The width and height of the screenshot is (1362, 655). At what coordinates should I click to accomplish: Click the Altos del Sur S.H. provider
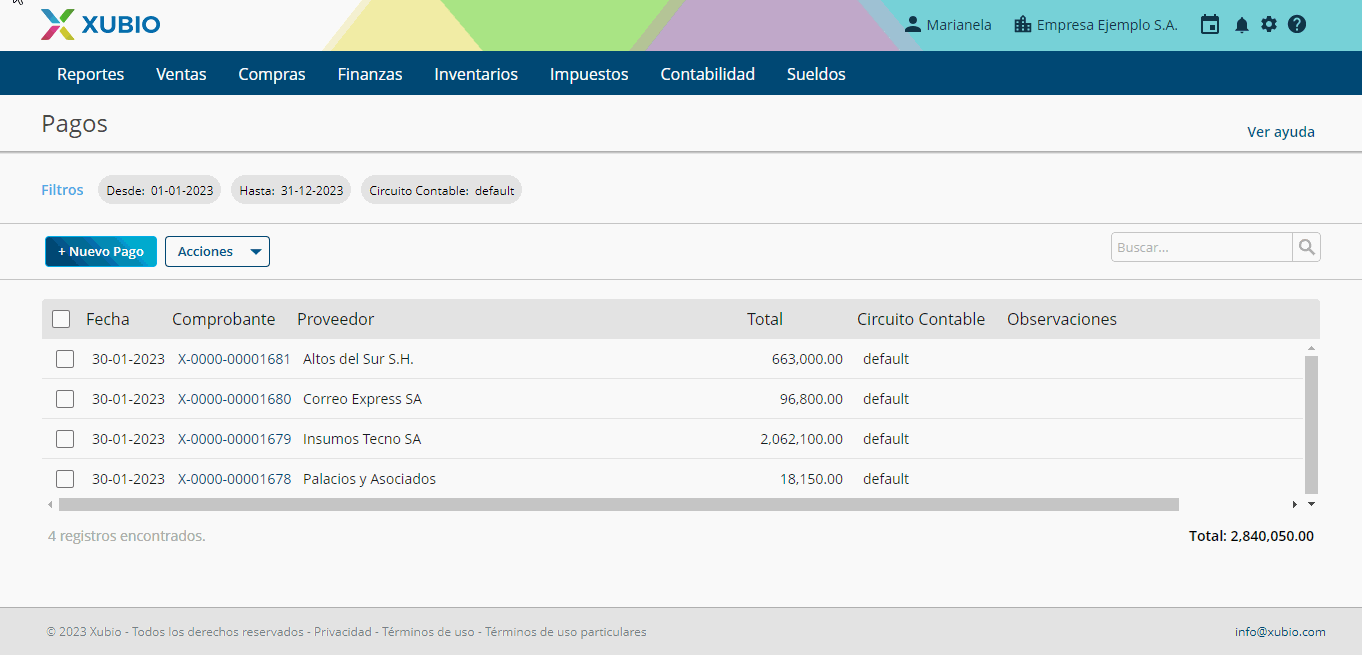(x=358, y=359)
